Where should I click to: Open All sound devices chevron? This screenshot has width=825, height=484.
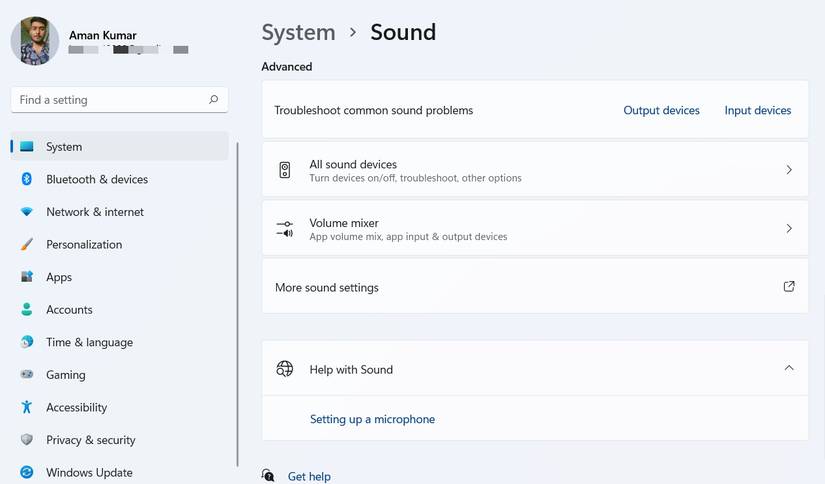[x=789, y=169]
